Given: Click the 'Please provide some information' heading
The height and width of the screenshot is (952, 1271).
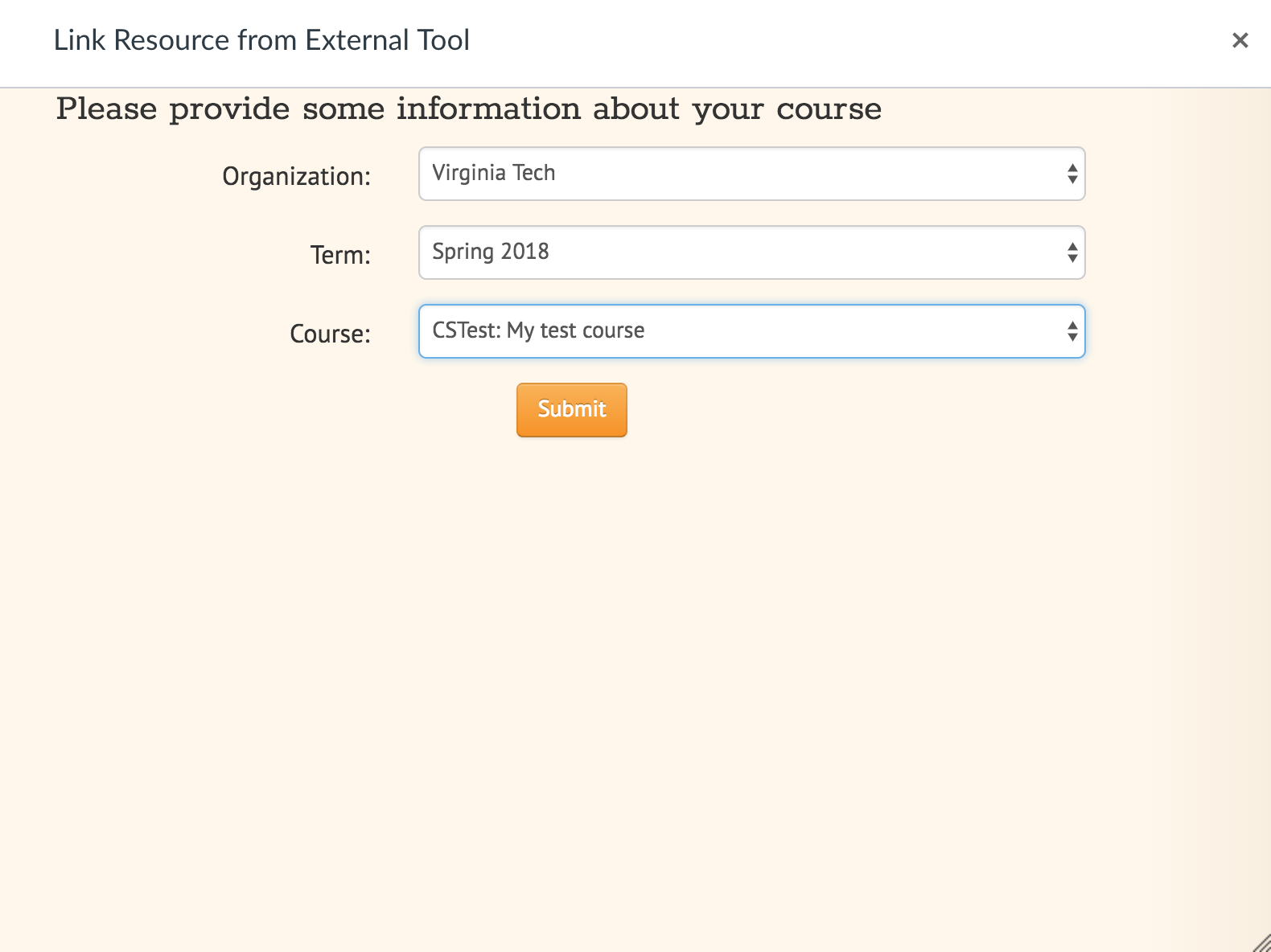Looking at the screenshot, I should [x=469, y=109].
